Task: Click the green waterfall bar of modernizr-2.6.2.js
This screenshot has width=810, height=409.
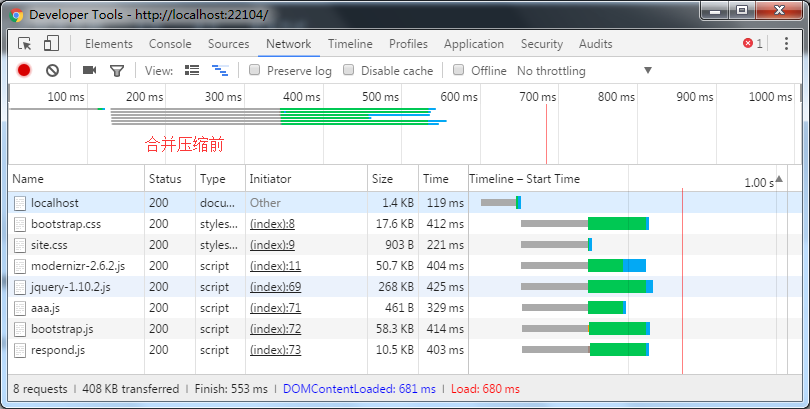Action: pos(605,266)
